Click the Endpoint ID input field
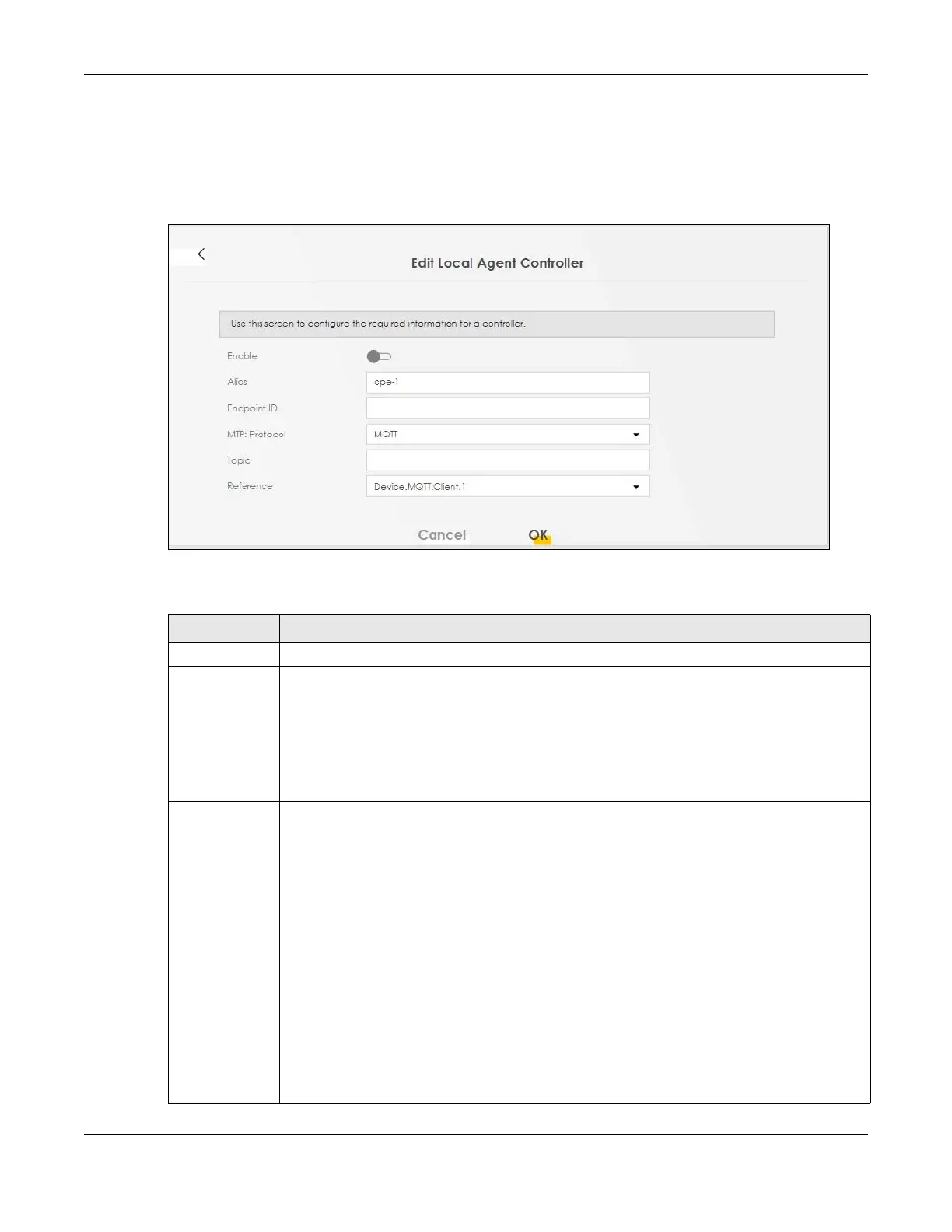952x1232 pixels. (x=508, y=408)
